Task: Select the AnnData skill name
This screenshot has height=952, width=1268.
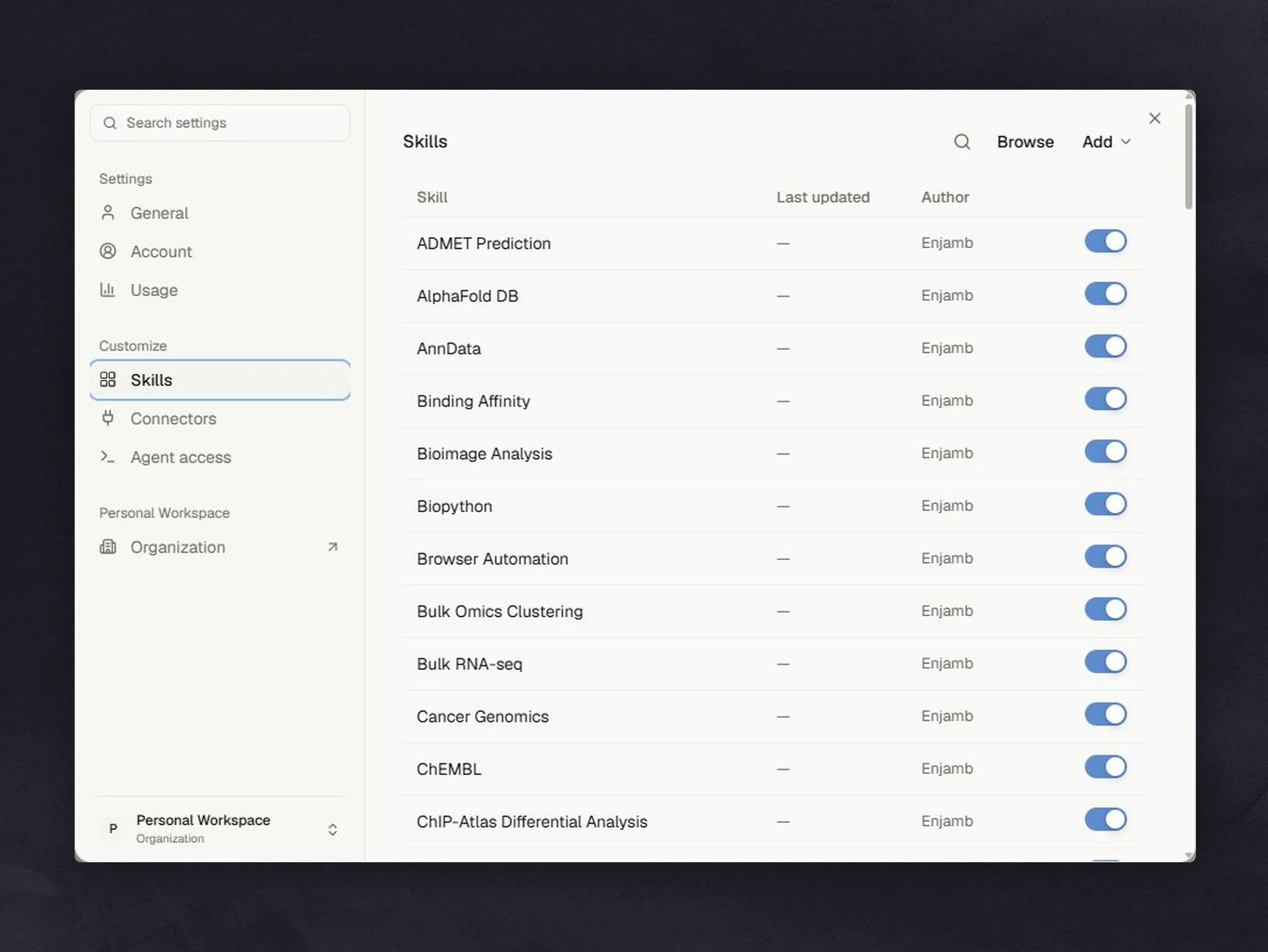Action: (448, 348)
